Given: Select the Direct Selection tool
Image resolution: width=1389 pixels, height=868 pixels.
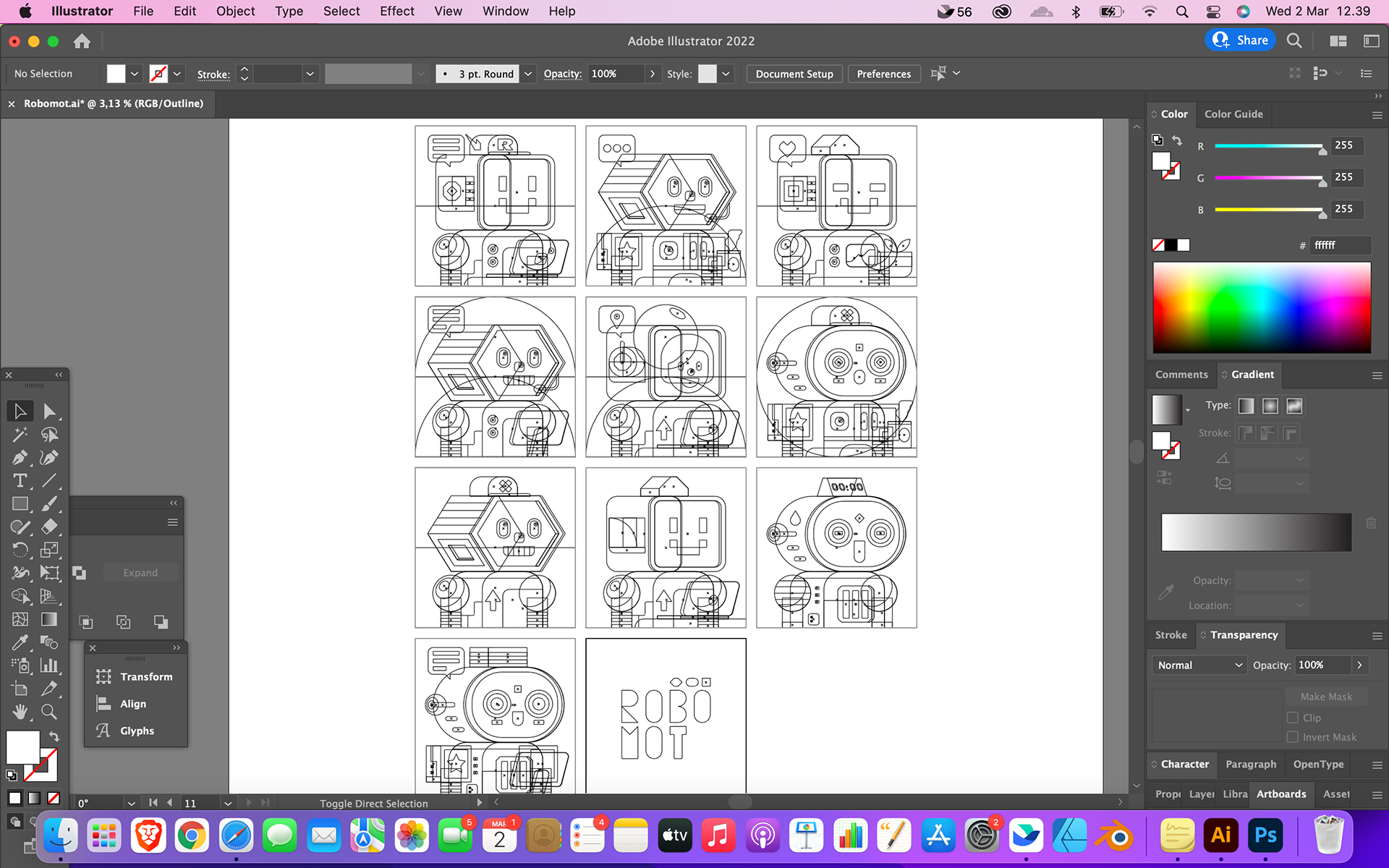Looking at the screenshot, I should tap(49, 411).
